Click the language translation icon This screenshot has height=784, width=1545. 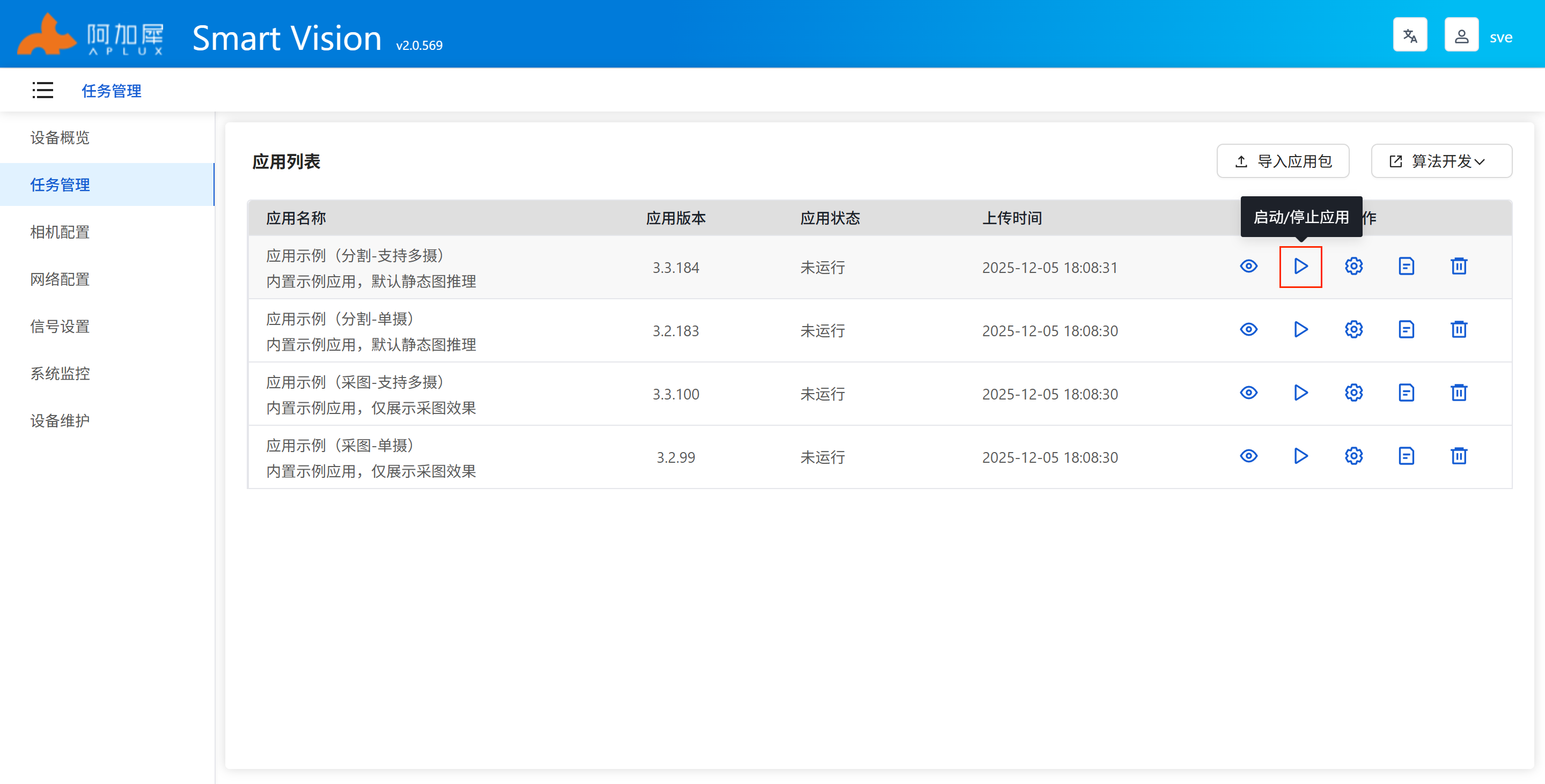(x=1409, y=35)
